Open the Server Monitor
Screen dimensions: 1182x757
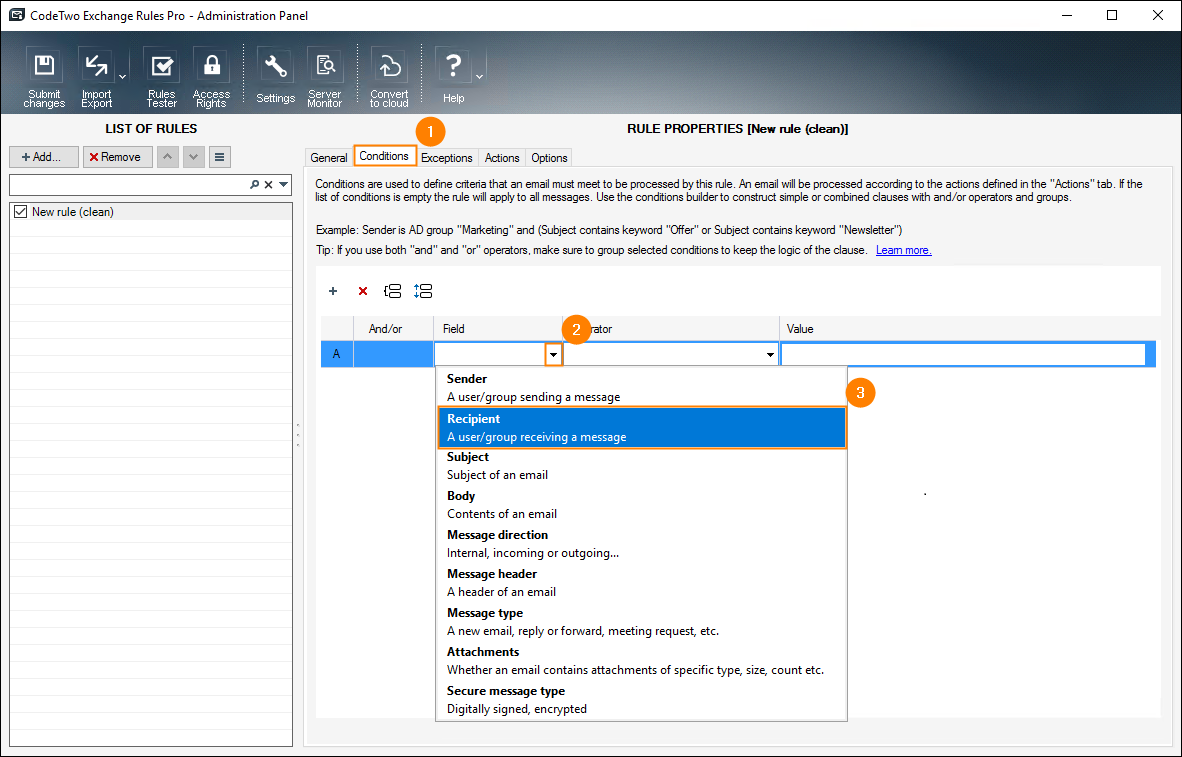pos(325,78)
